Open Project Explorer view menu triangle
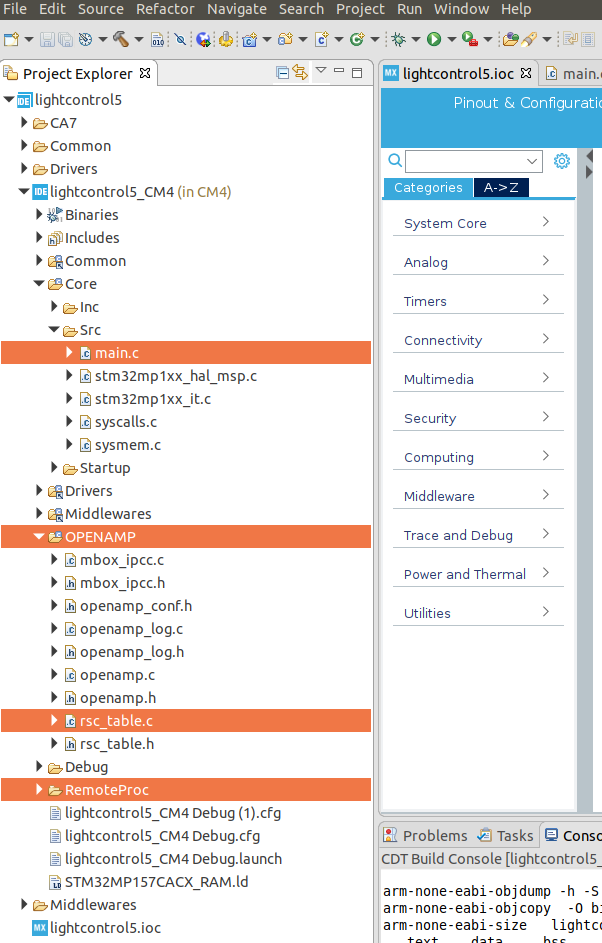The image size is (602, 943). point(321,71)
